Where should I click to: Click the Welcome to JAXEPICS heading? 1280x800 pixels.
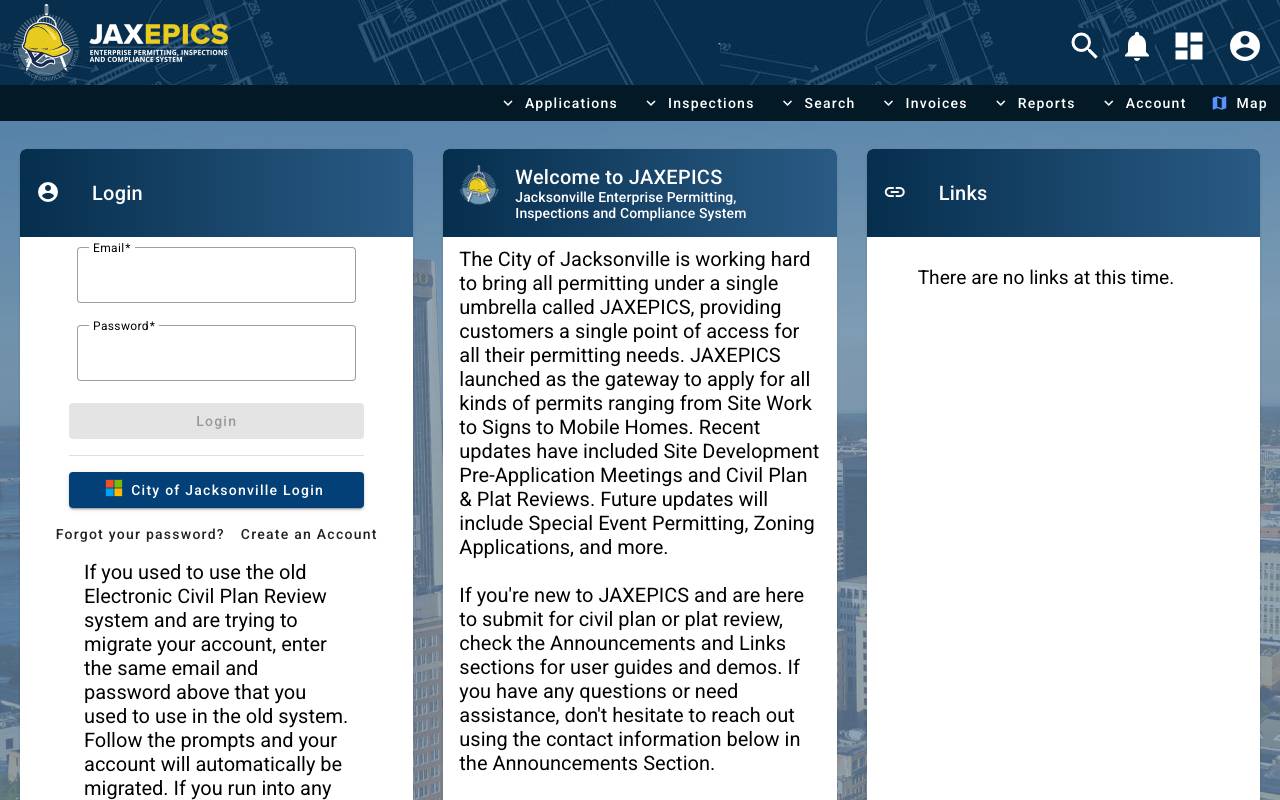[619, 177]
